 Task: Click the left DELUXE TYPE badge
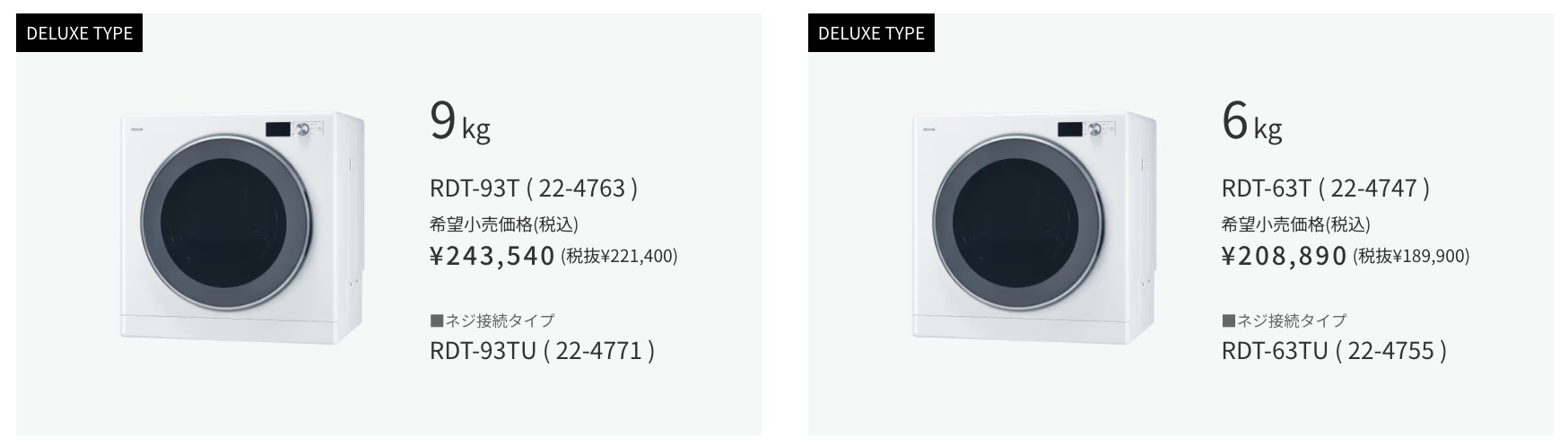(x=80, y=33)
